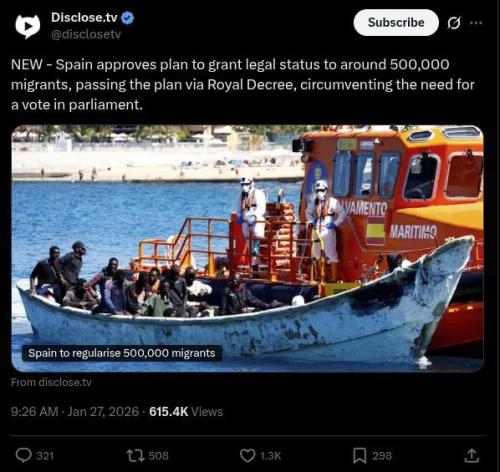View the 615.4K Views analytics
Screen dimensions: 500x472
point(186,412)
